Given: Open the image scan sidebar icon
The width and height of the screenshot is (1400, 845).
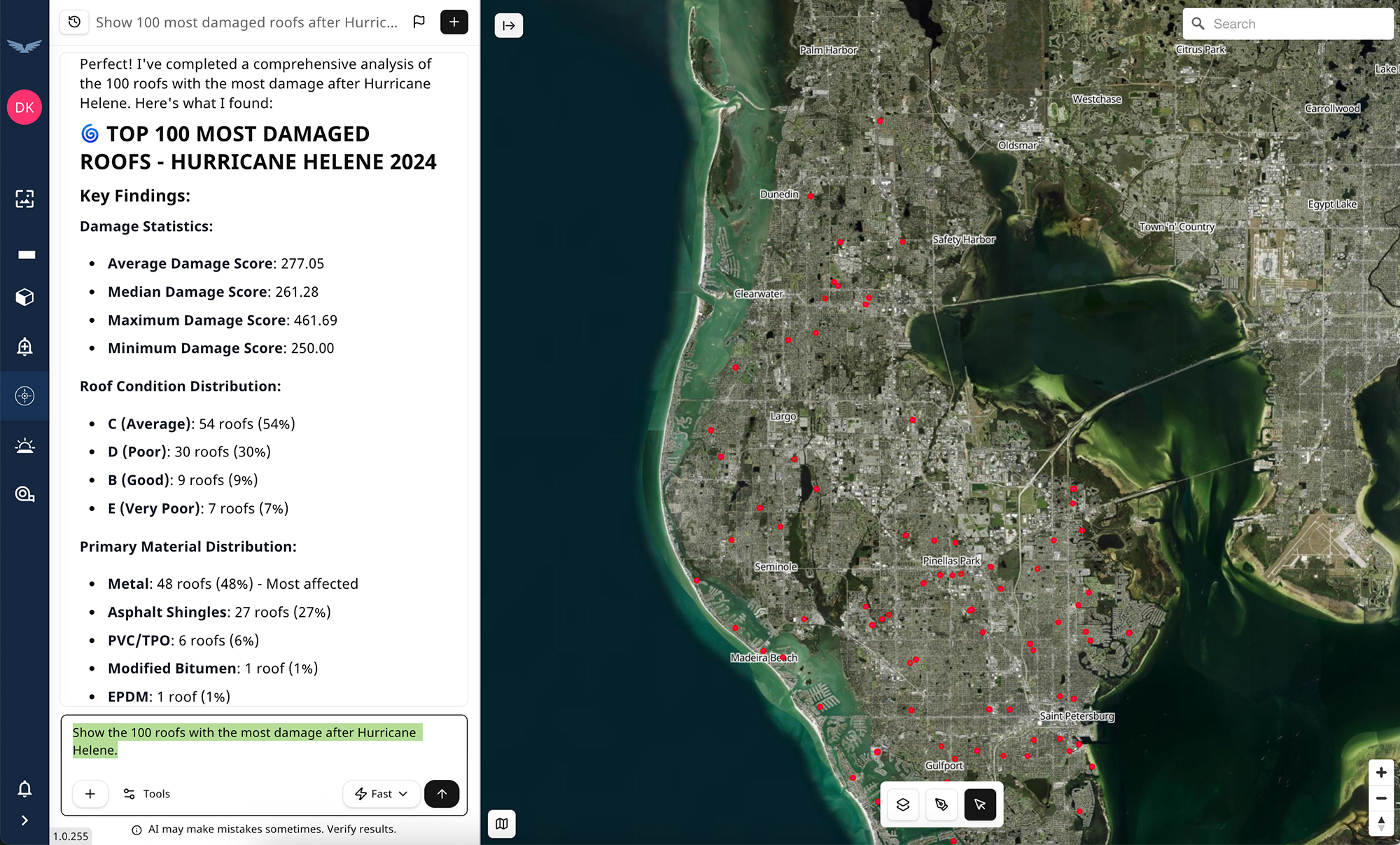Looking at the screenshot, I should point(24,199).
